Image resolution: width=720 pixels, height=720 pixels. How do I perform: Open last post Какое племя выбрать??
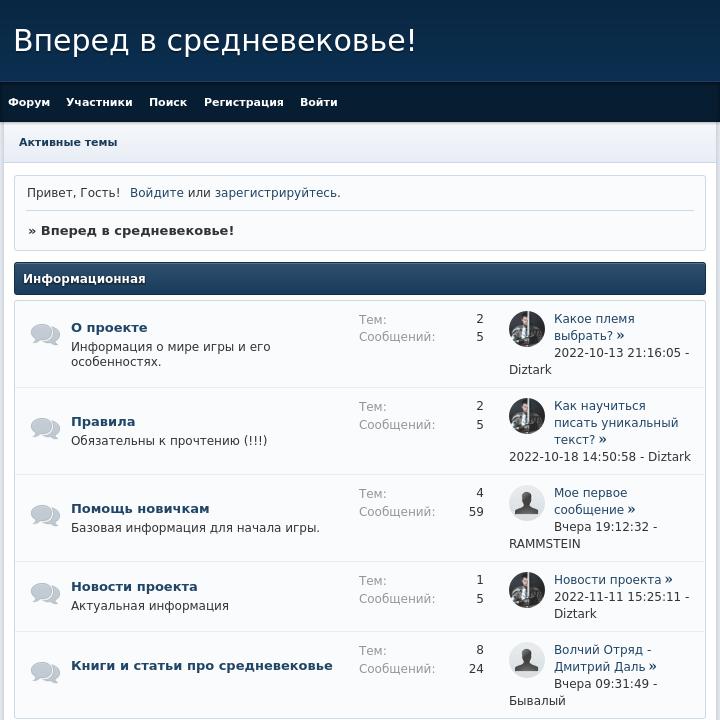[x=594, y=327]
